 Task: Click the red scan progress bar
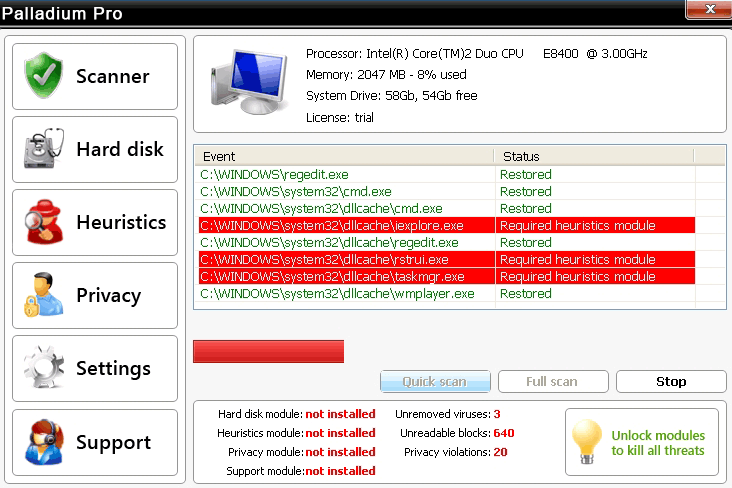268,351
